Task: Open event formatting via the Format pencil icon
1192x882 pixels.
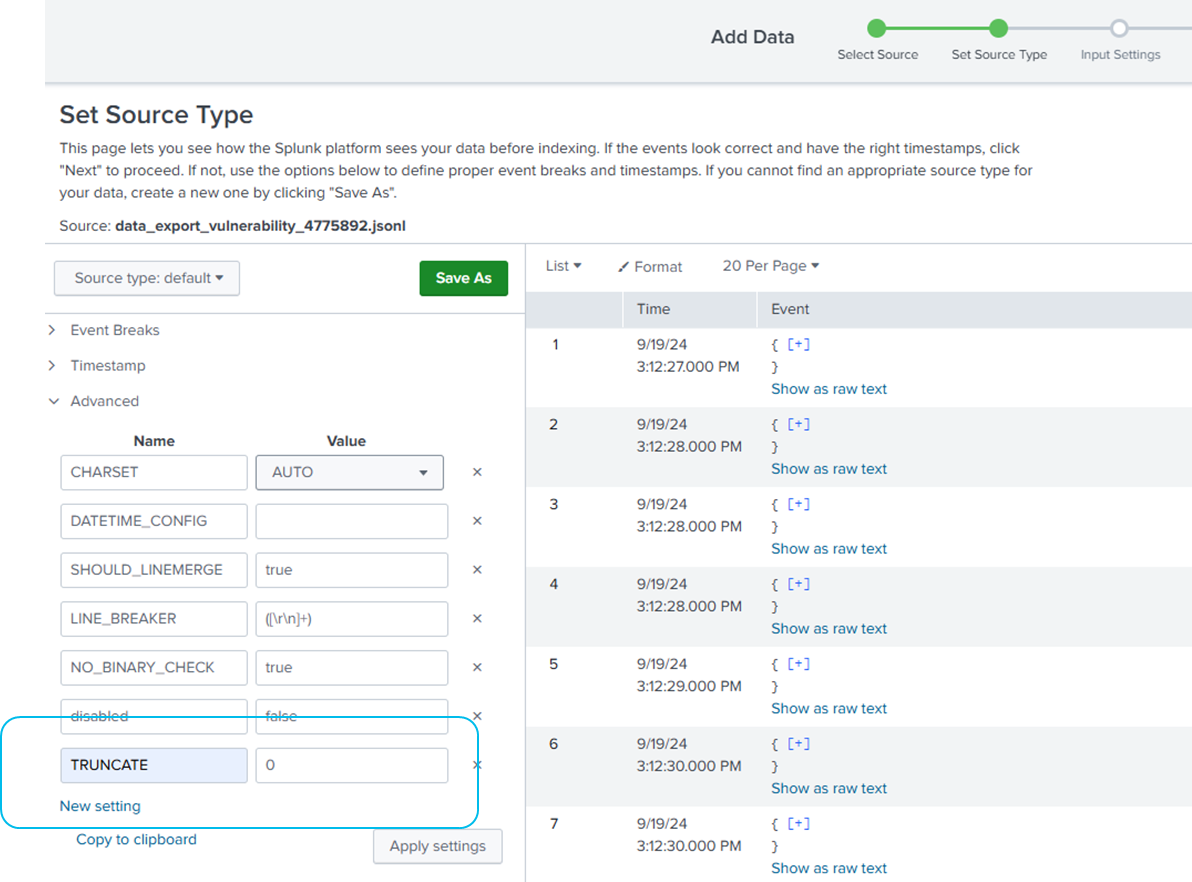Action: (x=650, y=266)
